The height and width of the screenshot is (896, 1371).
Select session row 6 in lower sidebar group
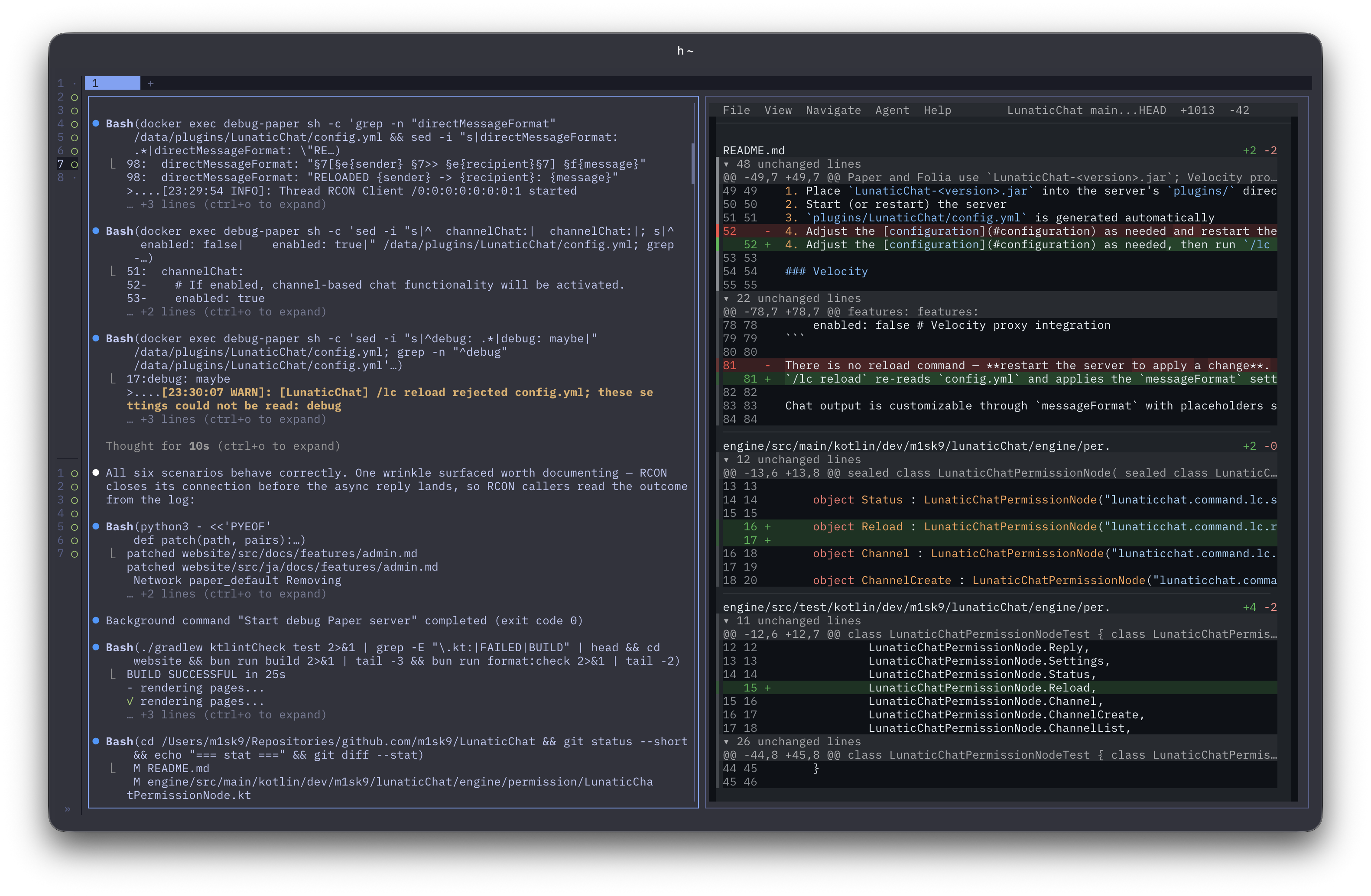coord(68,540)
